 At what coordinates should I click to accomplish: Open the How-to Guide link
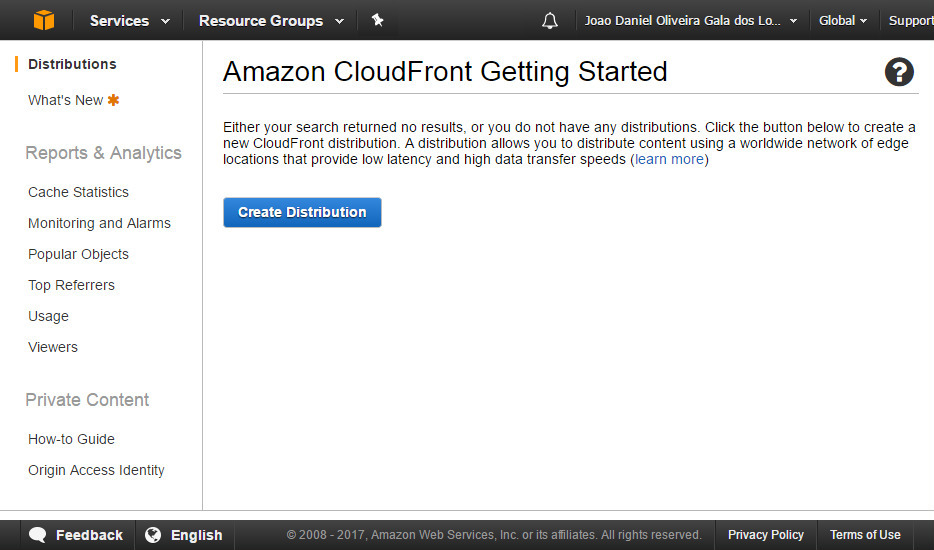[71, 439]
